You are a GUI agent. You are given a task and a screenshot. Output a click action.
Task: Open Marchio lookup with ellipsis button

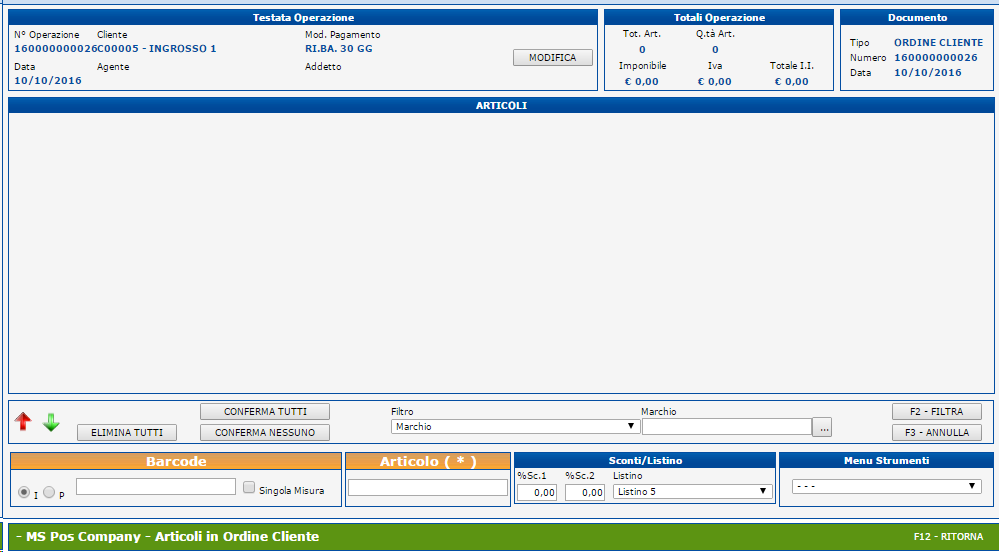point(822,427)
